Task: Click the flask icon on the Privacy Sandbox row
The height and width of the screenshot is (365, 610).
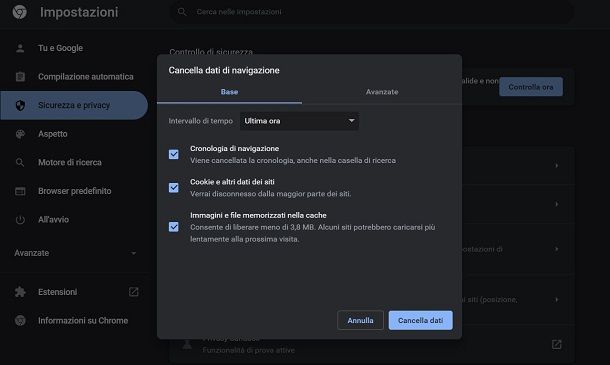Action: pos(187,344)
